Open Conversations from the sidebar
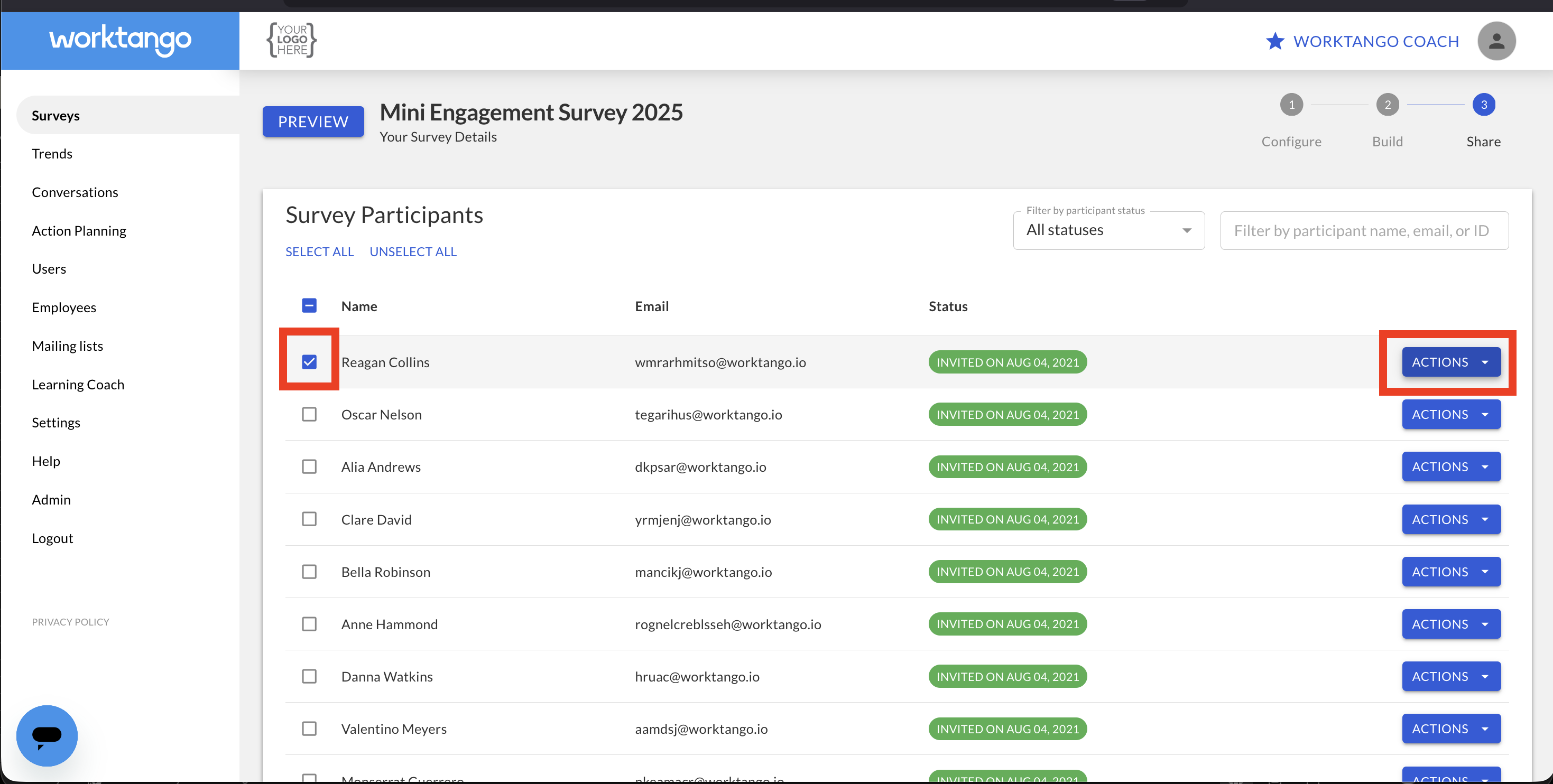Screen dimensions: 1553x784 click(75, 192)
